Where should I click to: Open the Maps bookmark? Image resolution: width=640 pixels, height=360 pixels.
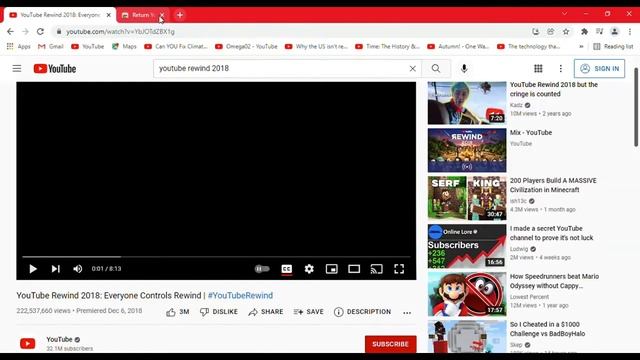point(124,47)
